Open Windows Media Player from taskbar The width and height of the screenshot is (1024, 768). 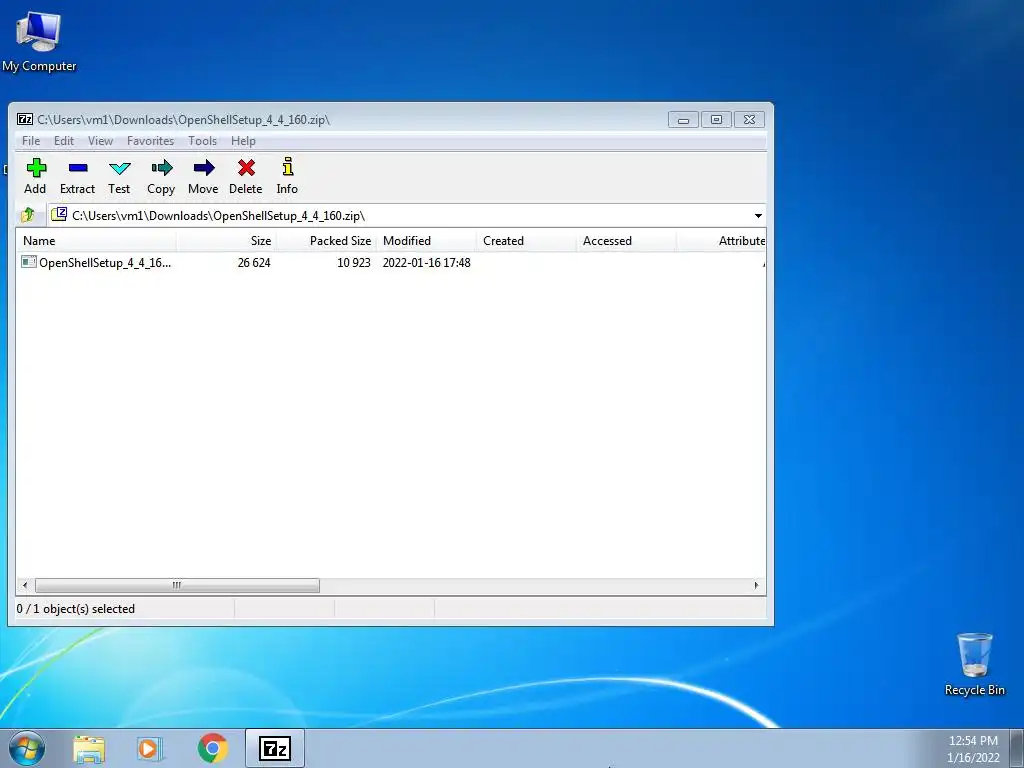tap(150, 749)
